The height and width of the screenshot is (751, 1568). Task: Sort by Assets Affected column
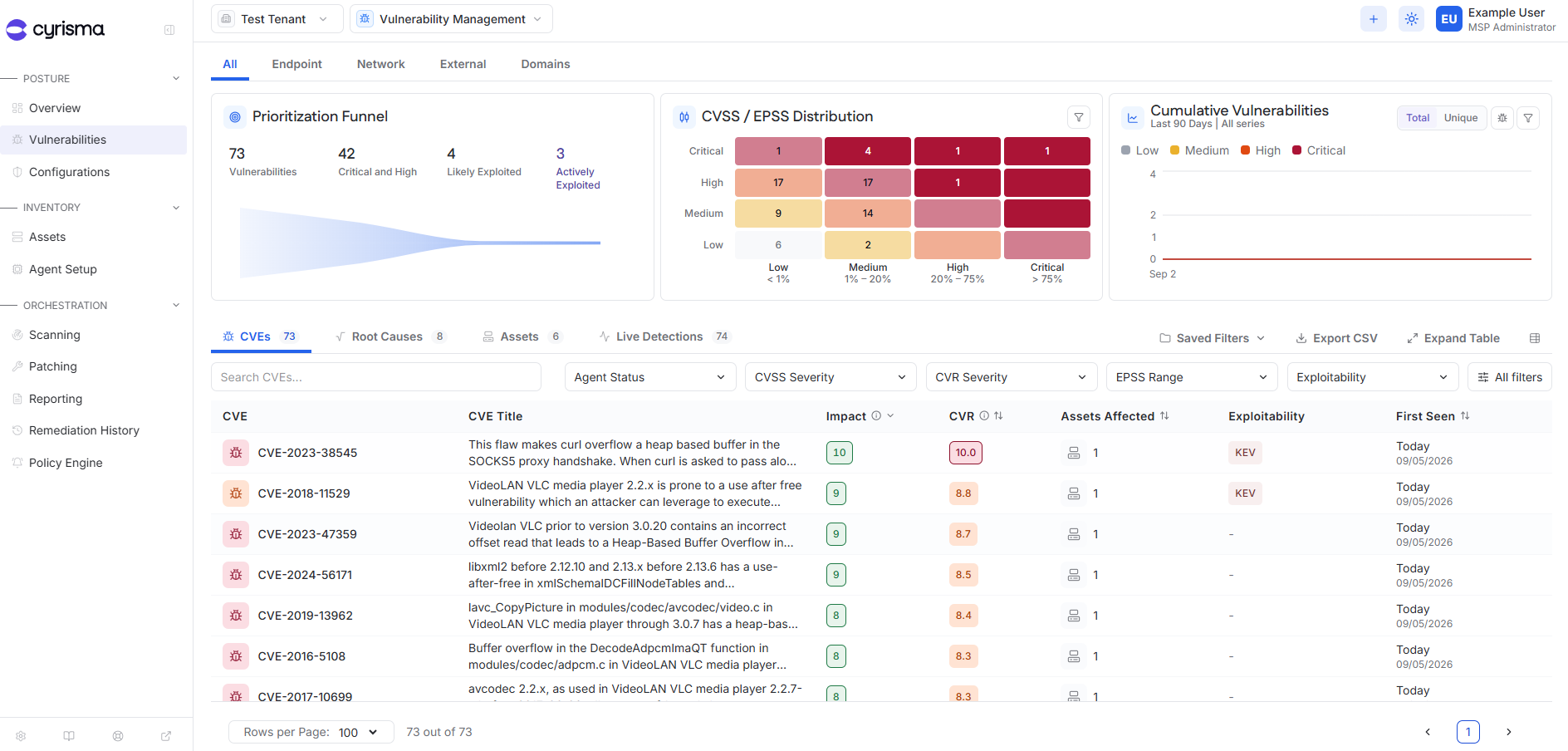point(1164,416)
